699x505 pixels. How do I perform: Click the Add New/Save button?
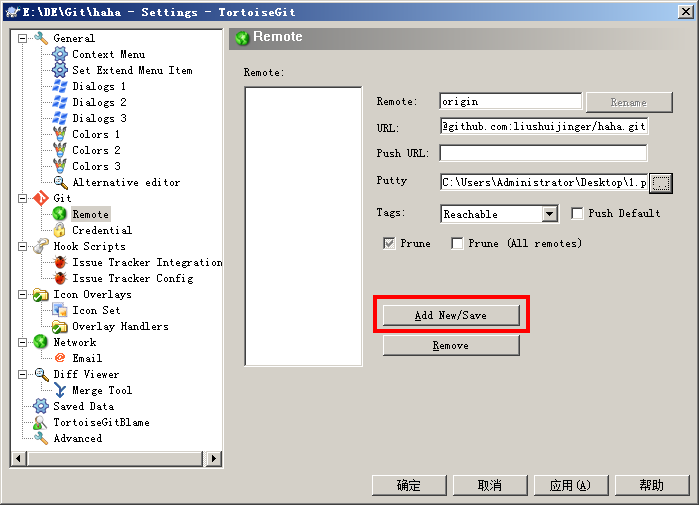coord(451,315)
